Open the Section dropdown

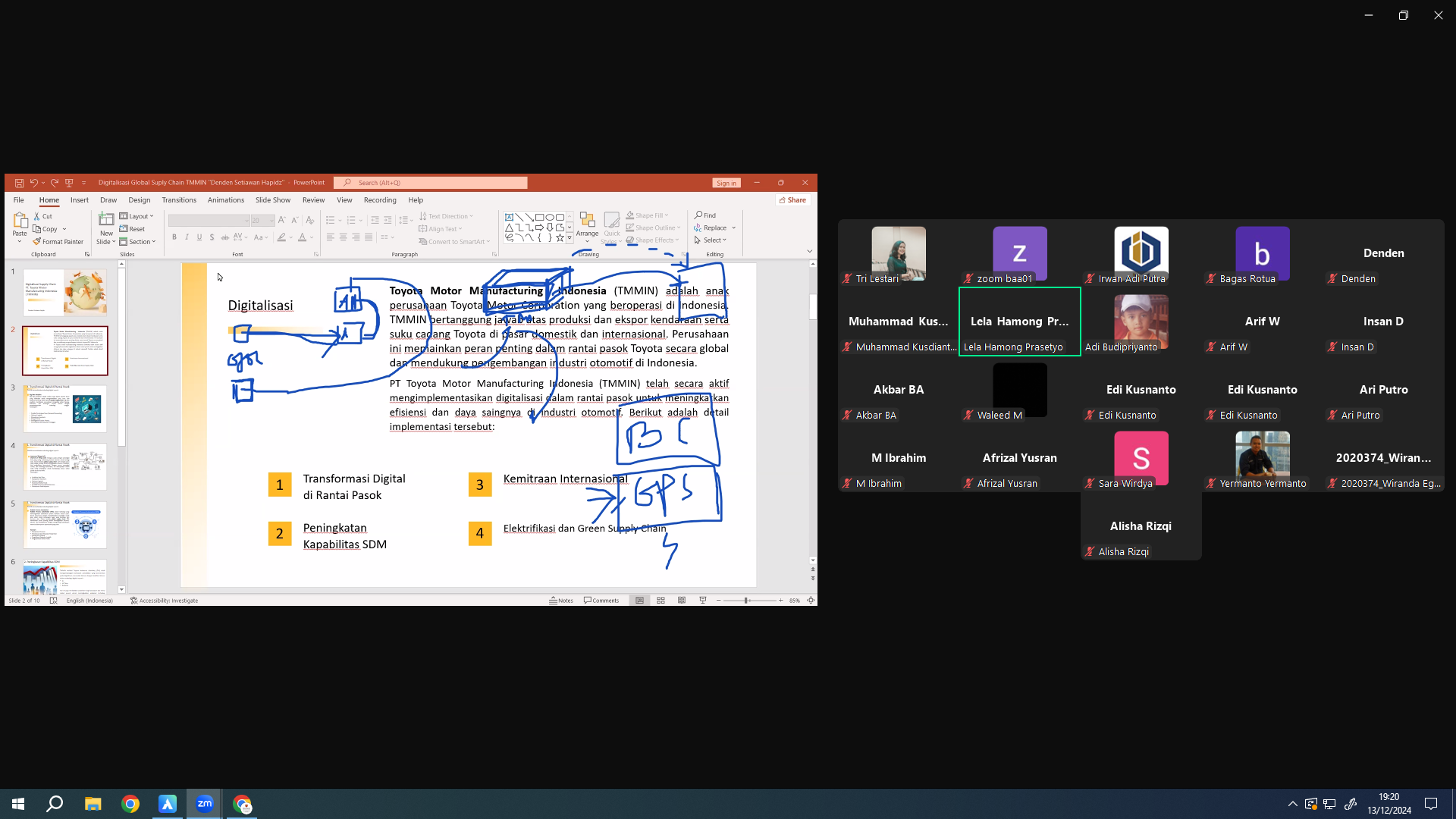[137, 242]
